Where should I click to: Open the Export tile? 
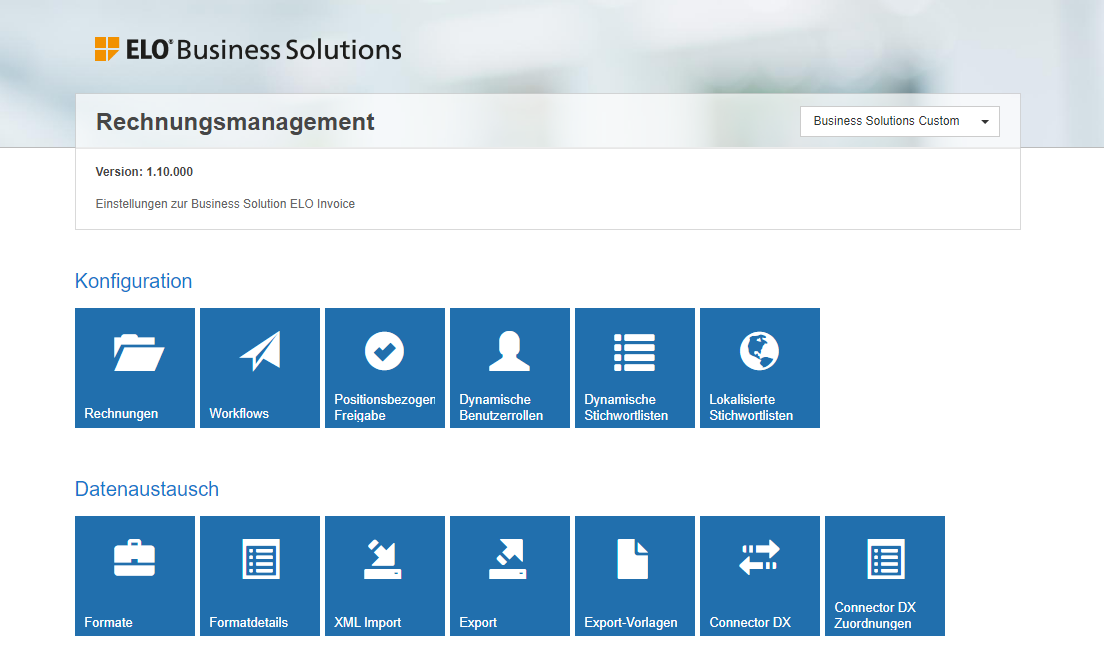[x=510, y=576]
